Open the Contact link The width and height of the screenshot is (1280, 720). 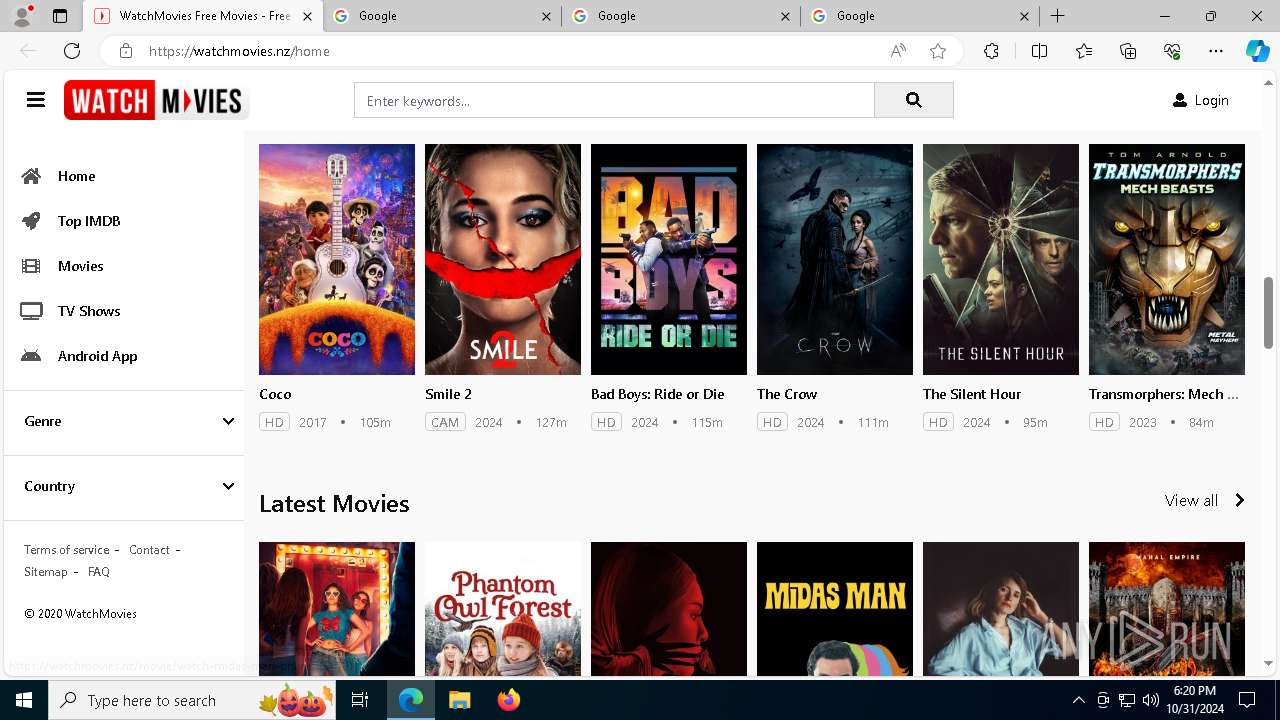pos(149,550)
